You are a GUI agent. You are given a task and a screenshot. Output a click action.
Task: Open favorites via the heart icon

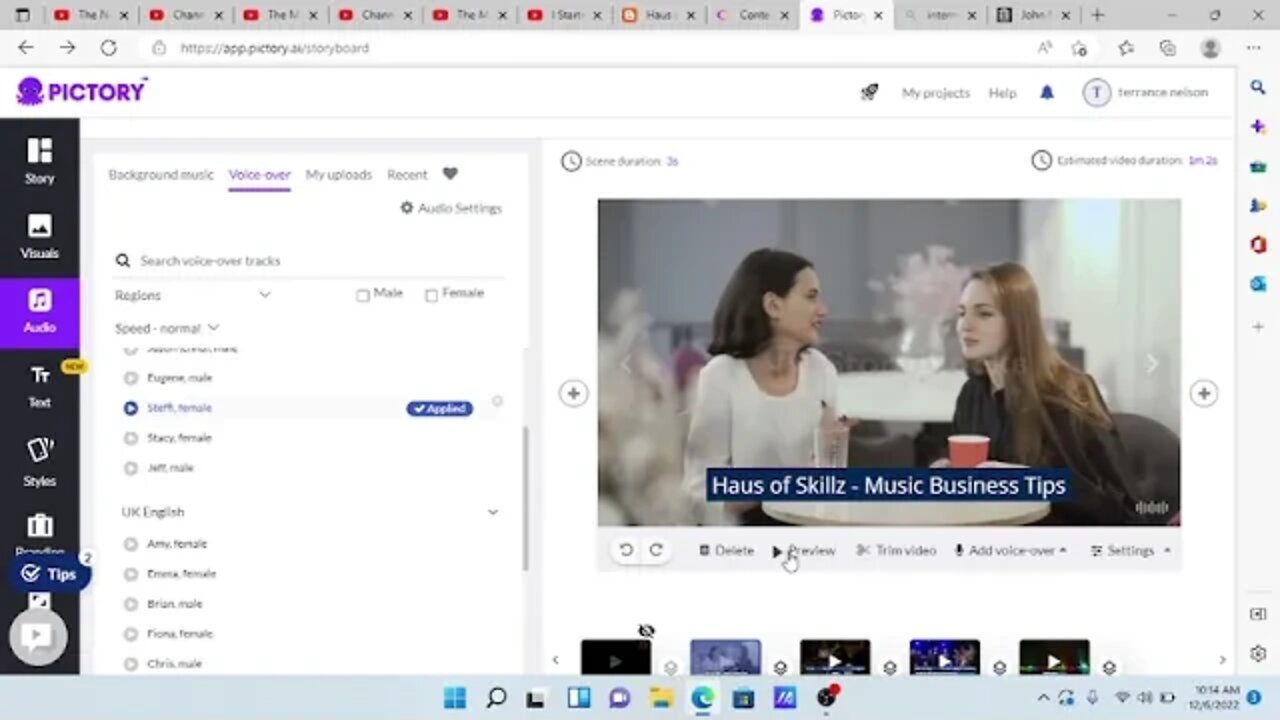point(450,174)
